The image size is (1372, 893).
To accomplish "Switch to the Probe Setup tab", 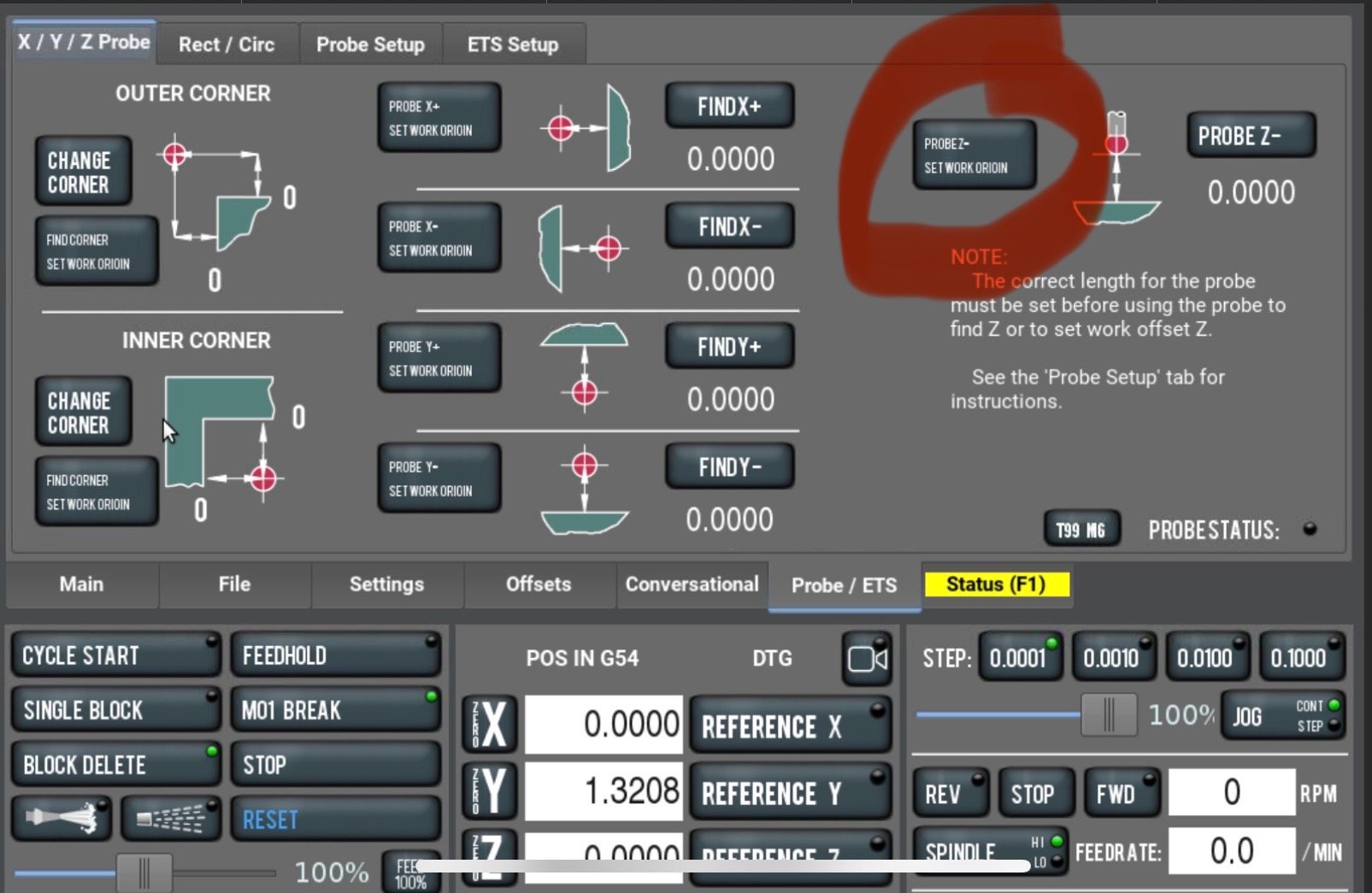I will pyautogui.click(x=370, y=44).
